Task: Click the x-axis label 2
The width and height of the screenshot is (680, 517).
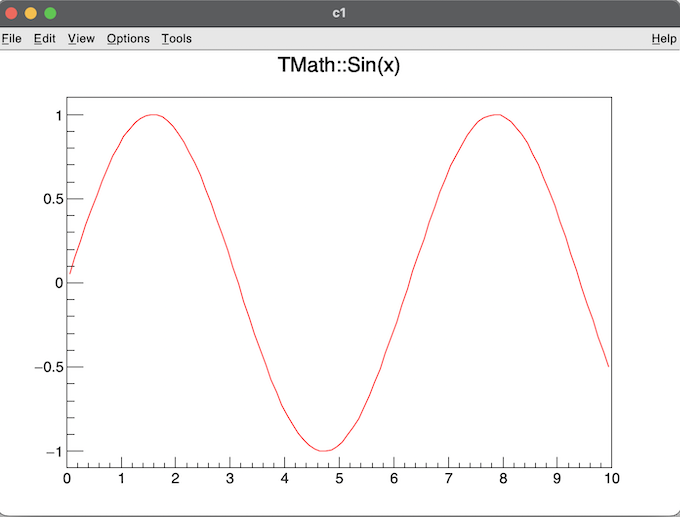Action: pyautogui.click(x=175, y=478)
